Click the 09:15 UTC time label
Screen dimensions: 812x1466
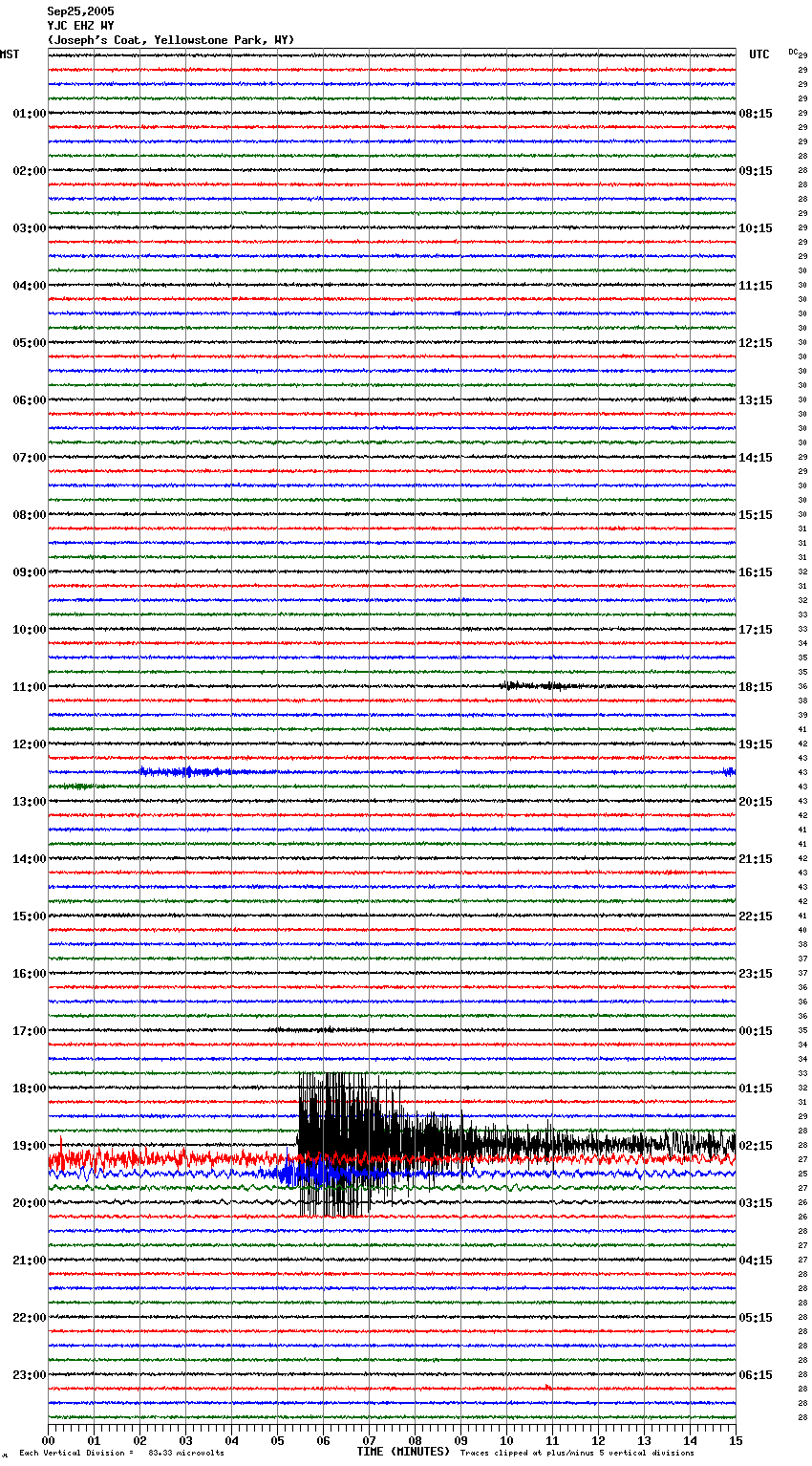pos(756,171)
